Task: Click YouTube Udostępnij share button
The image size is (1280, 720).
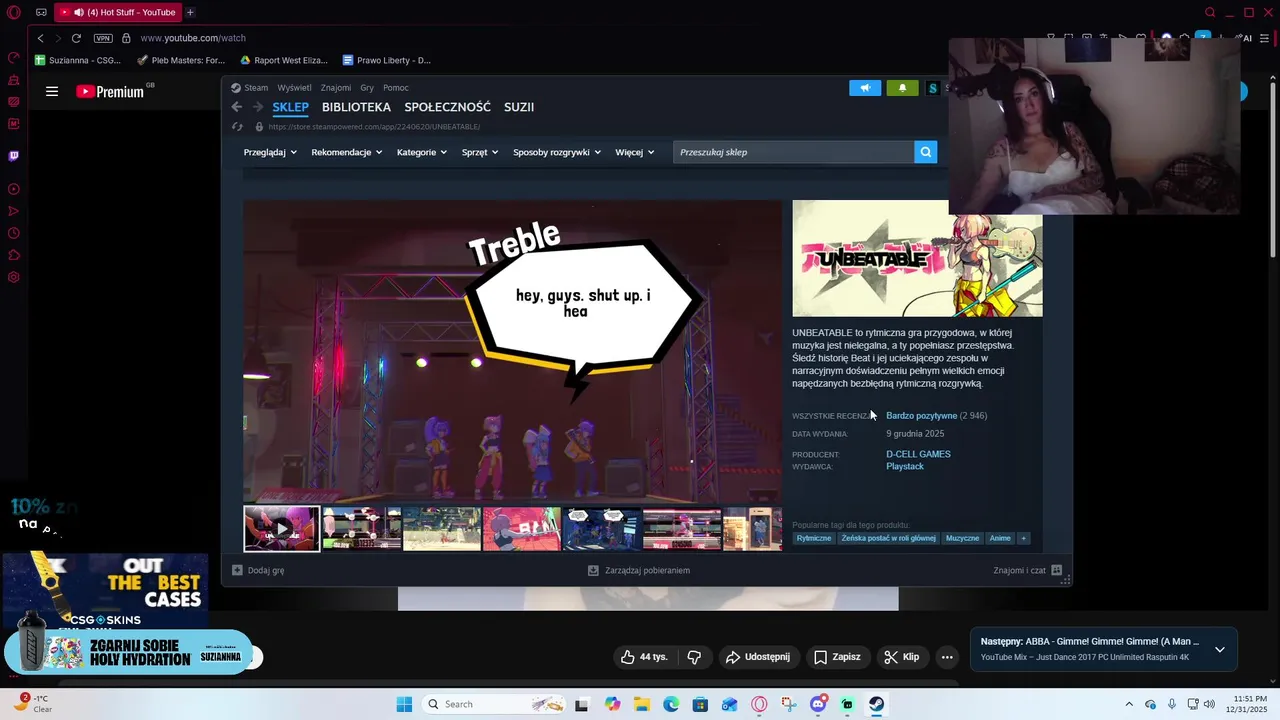Action: pyautogui.click(x=758, y=657)
